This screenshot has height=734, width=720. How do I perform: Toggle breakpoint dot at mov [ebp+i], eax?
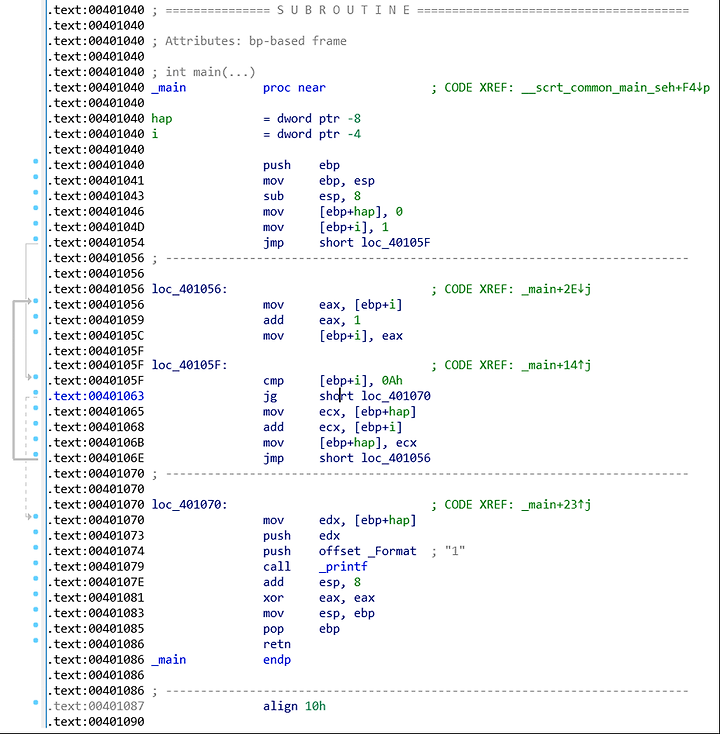(x=36, y=332)
